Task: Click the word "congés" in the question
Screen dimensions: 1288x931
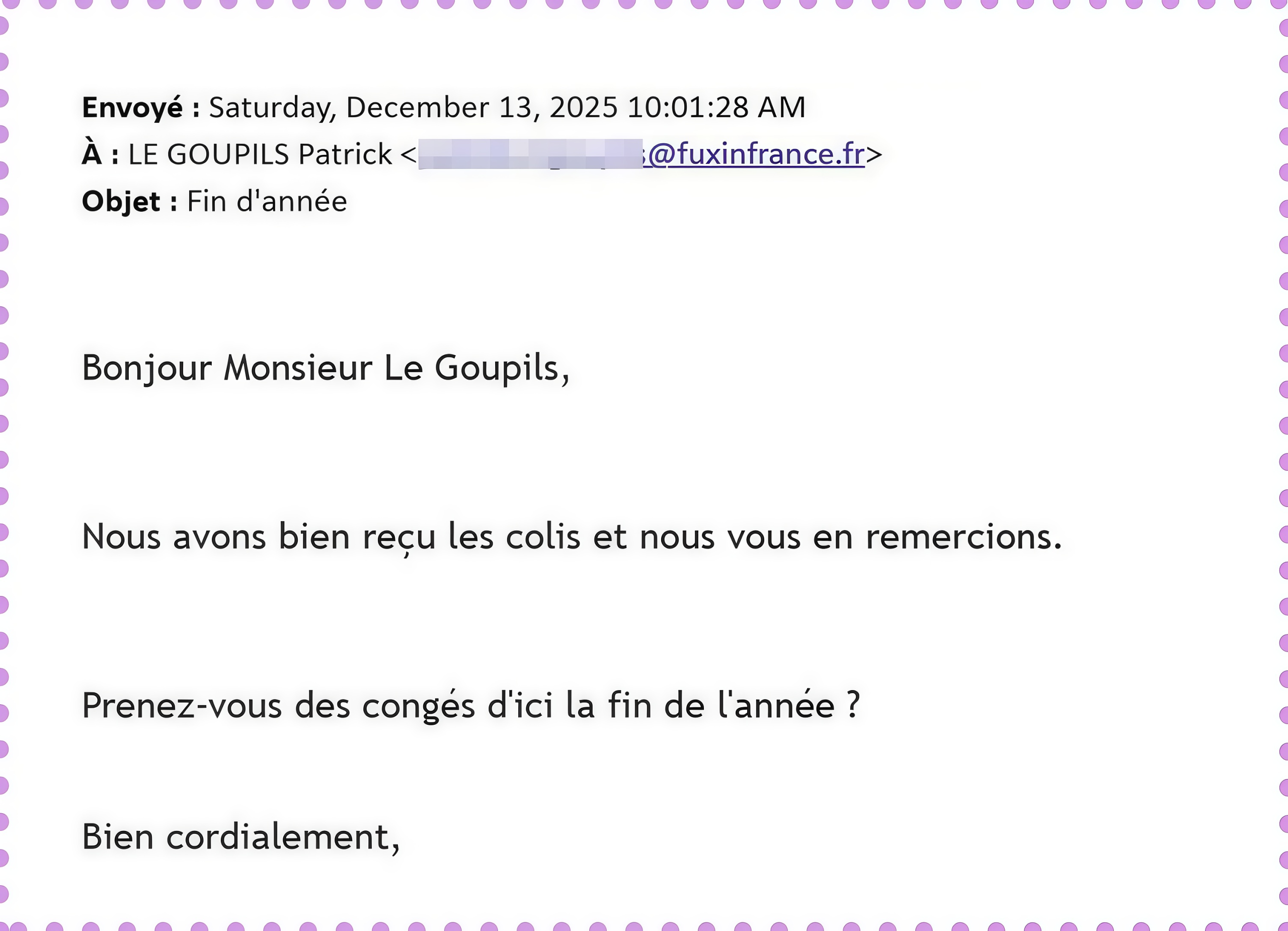Action: click(418, 706)
